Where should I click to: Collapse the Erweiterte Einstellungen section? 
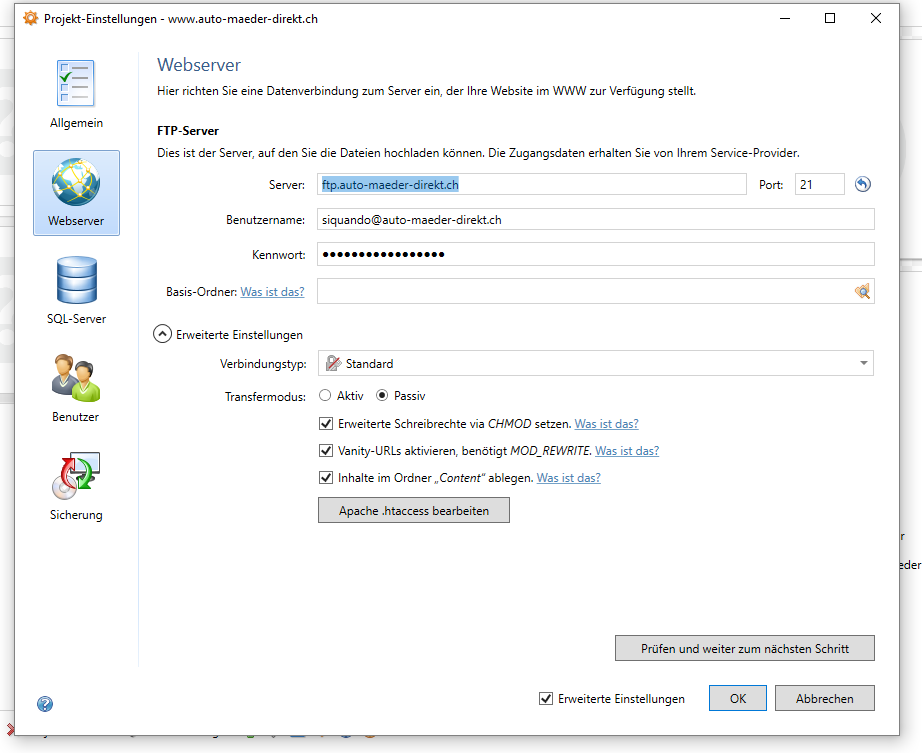(x=162, y=335)
